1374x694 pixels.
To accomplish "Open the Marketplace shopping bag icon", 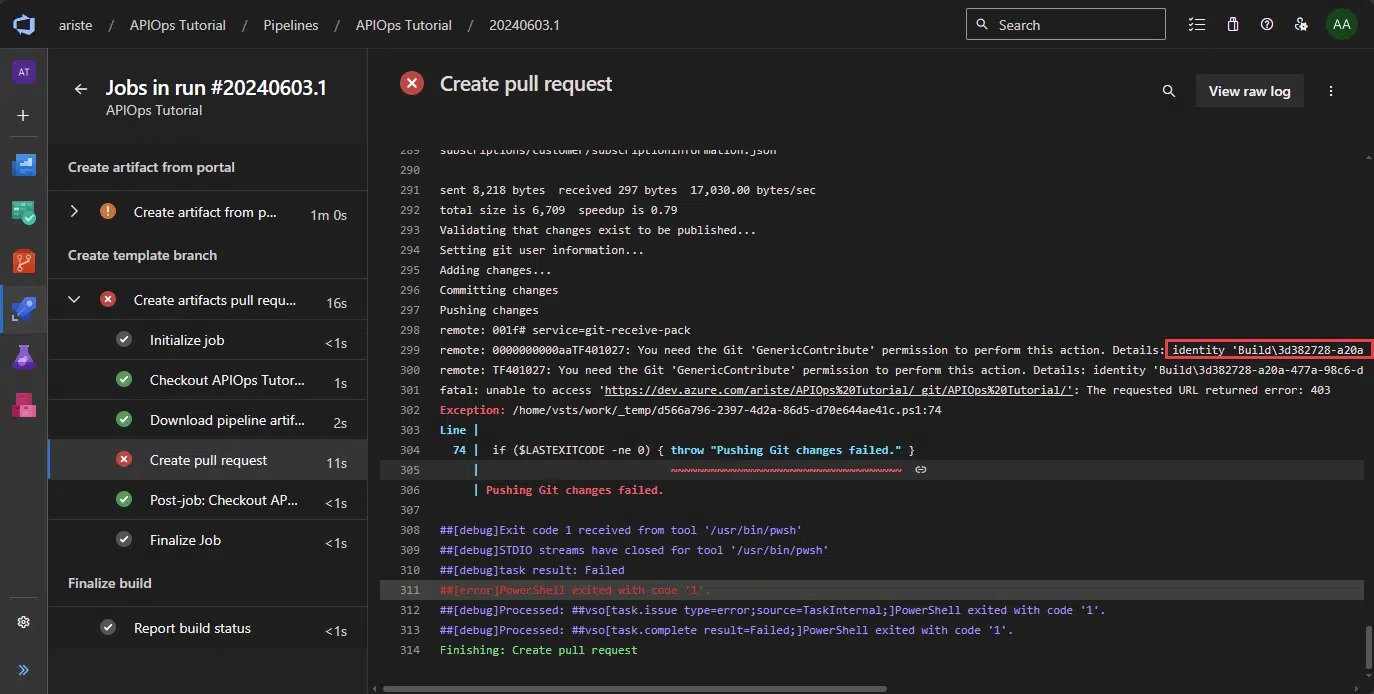I will tap(1232, 23).
